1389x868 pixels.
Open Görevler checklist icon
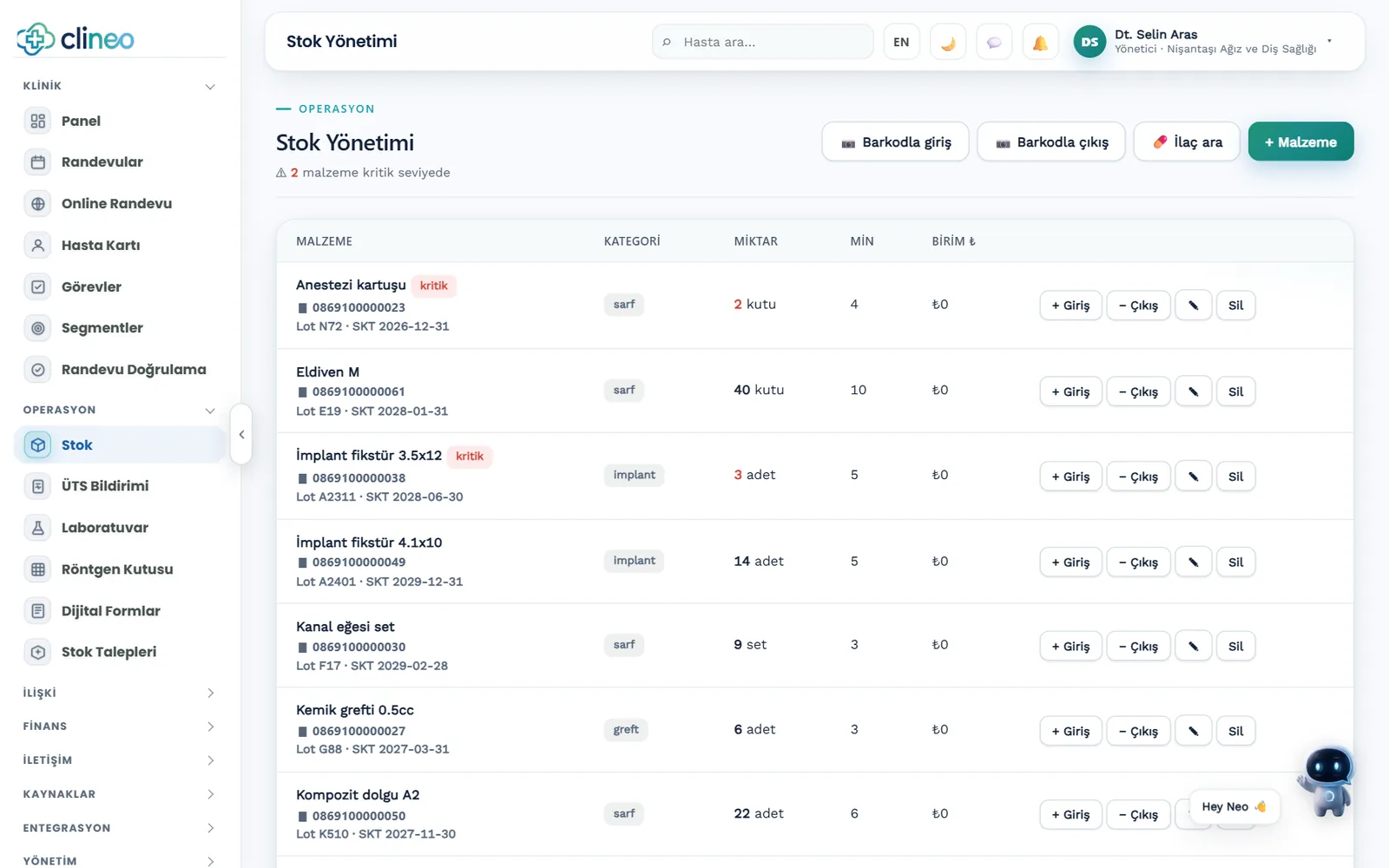(38, 286)
